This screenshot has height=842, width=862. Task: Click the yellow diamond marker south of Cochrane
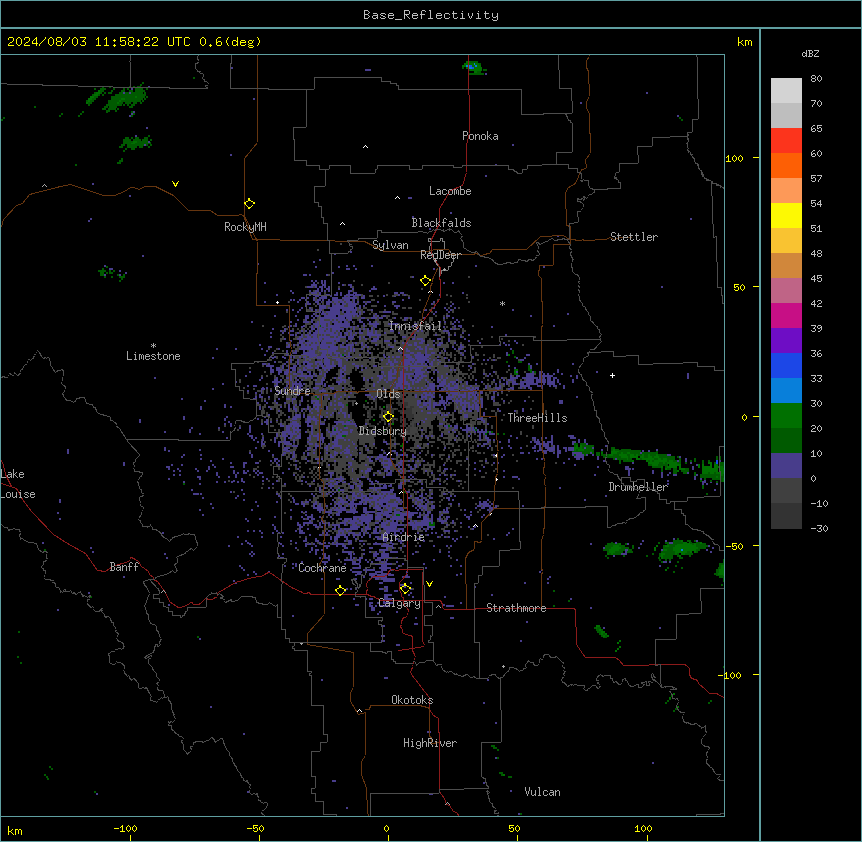[x=340, y=590]
